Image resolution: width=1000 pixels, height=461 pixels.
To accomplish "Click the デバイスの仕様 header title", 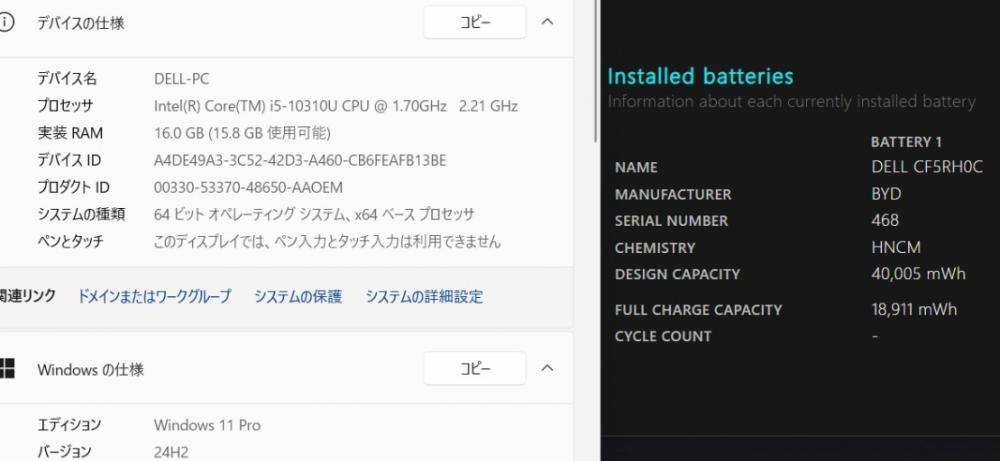I will tap(81, 23).
